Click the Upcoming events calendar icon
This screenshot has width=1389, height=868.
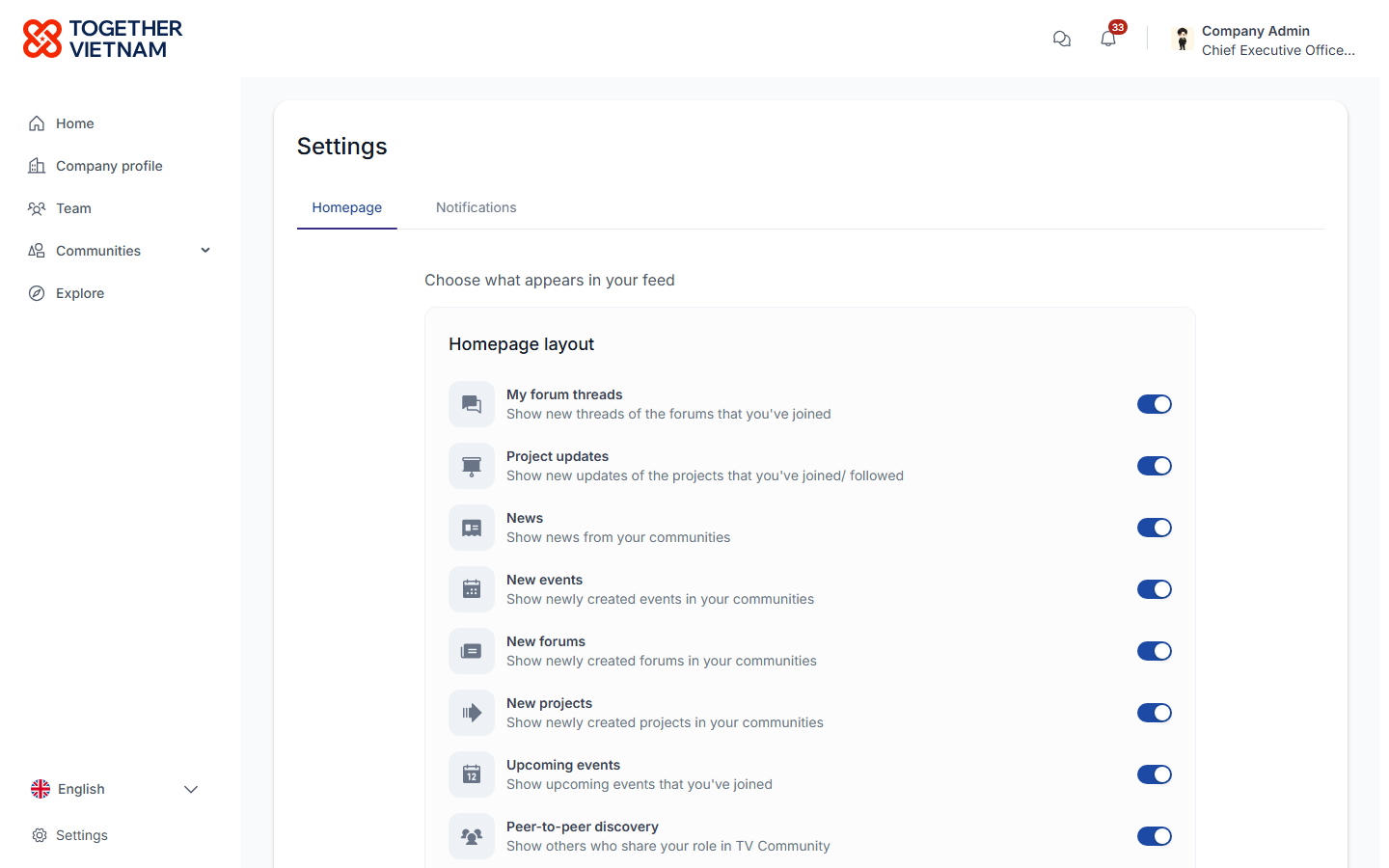tap(472, 774)
